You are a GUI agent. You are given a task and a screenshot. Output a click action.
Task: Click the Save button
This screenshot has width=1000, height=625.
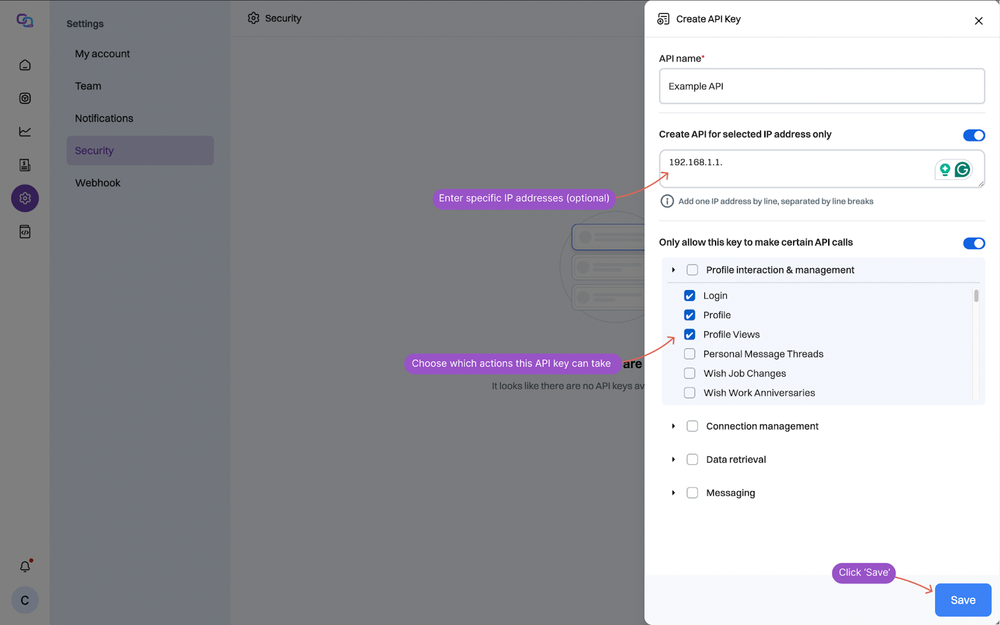[962, 599]
